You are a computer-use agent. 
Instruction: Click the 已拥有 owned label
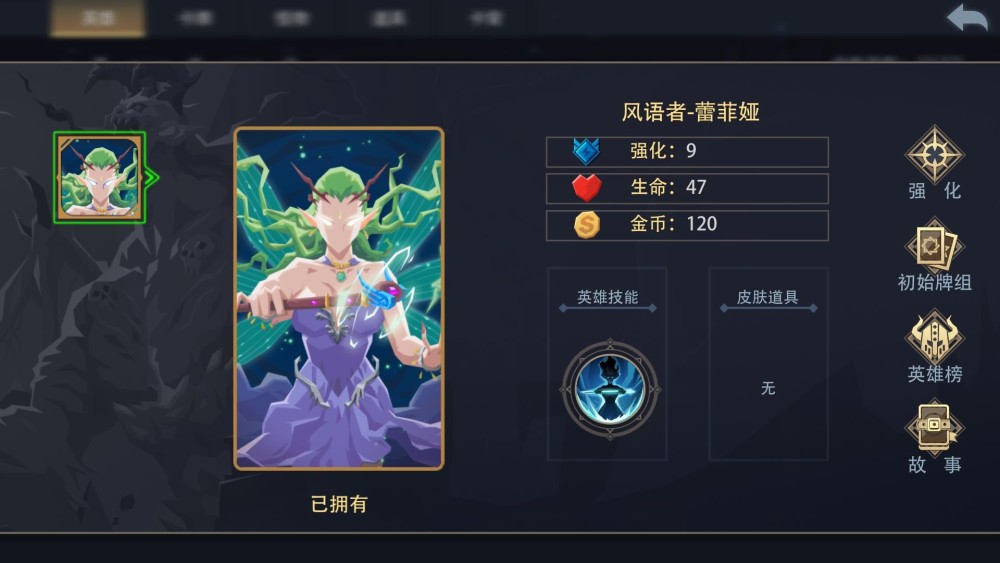point(339,504)
